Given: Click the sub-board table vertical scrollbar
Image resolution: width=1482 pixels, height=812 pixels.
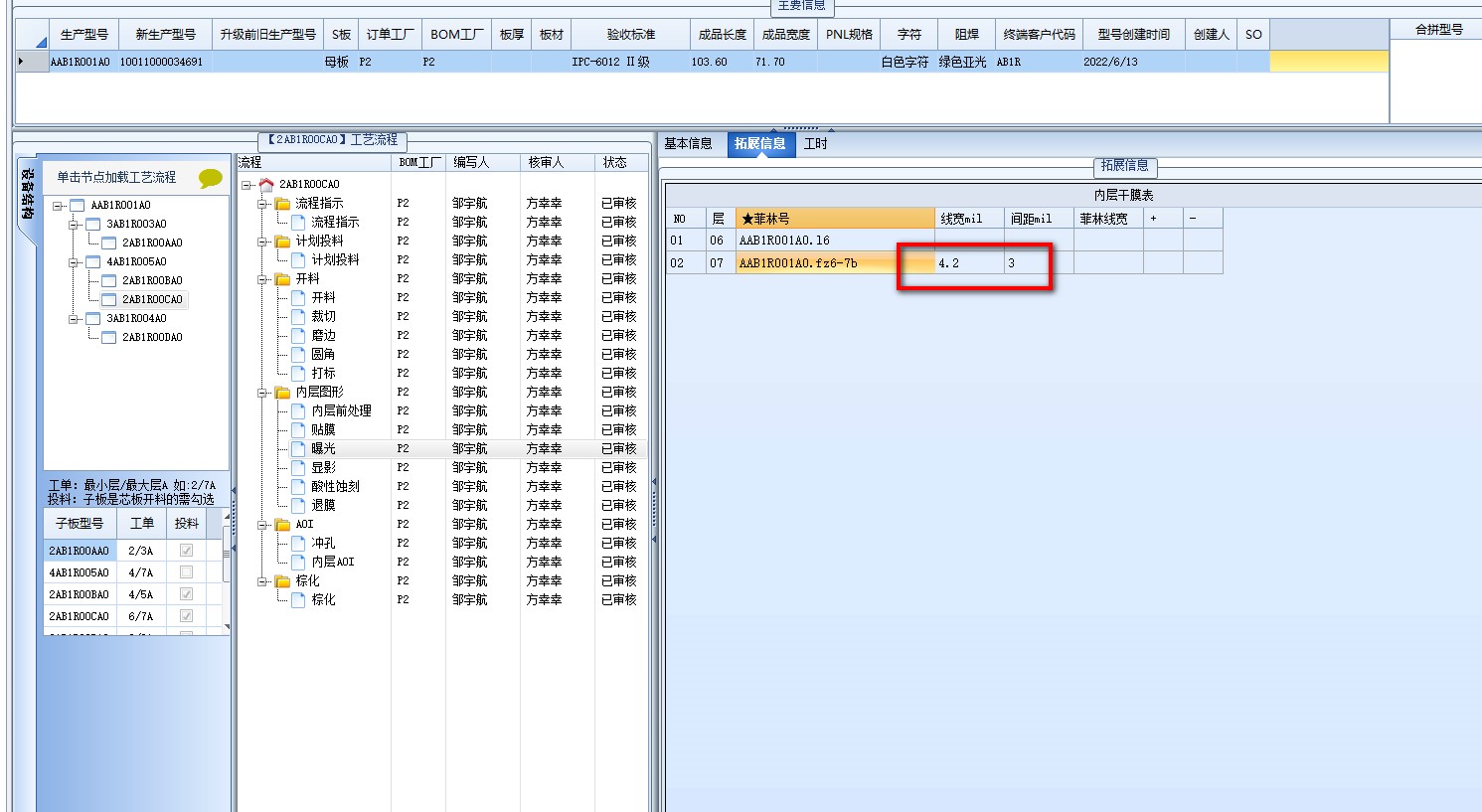Looking at the screenshot, I should pos(228,571).
